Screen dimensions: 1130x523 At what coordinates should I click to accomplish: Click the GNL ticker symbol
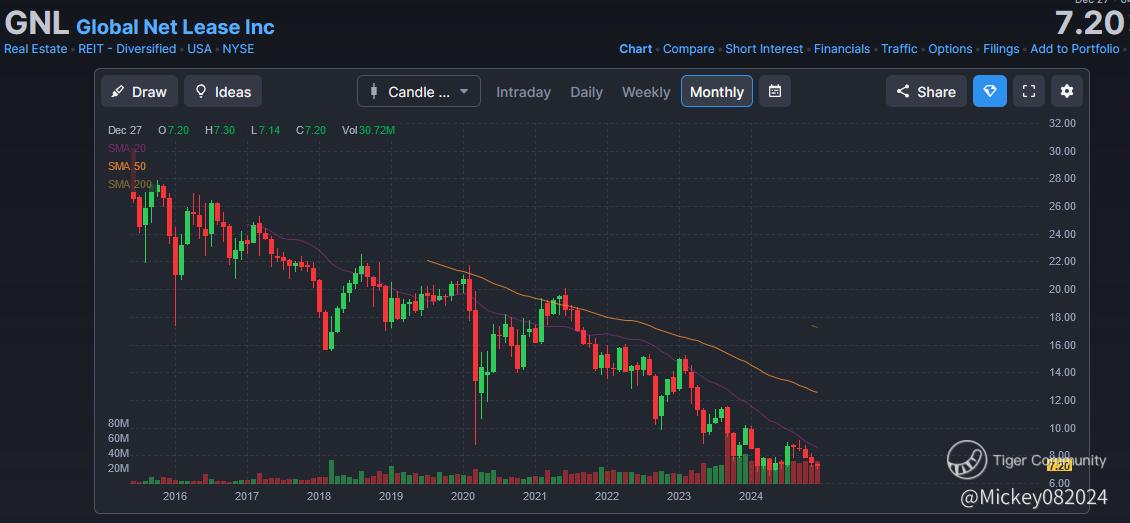click(36, 23)
